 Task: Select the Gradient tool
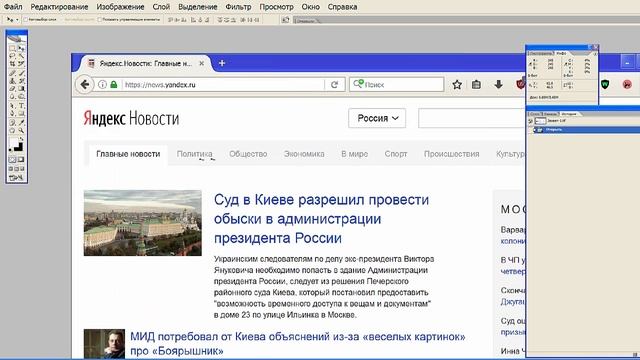coord(21,88)
